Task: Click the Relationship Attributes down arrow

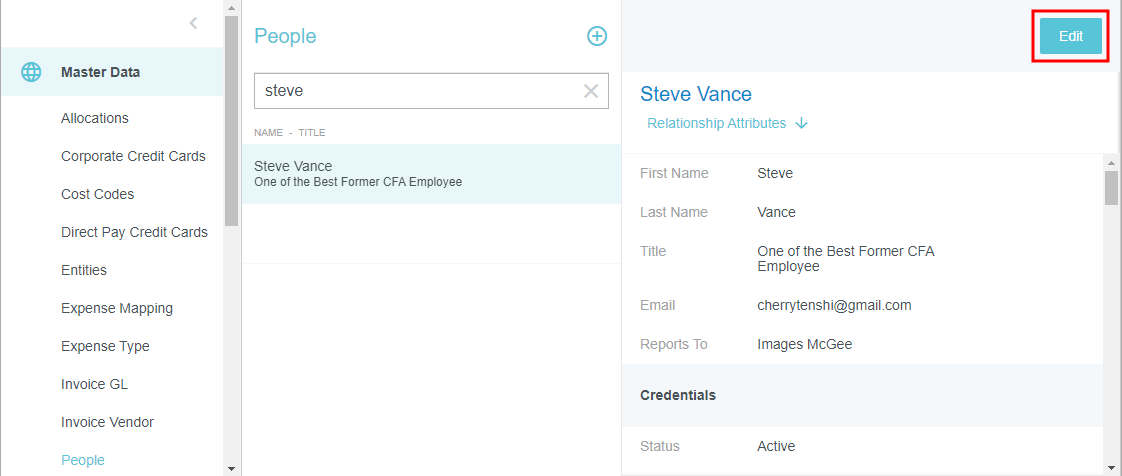Action: 802,124
